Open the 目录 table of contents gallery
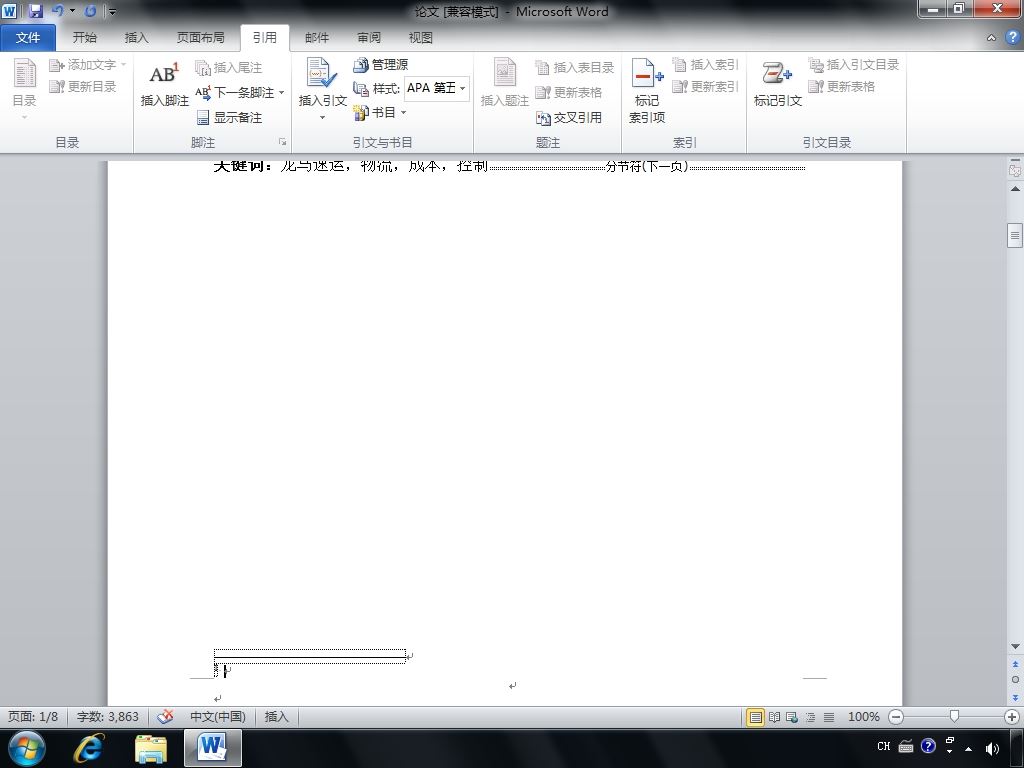The width and height of the screenshot is (1024, 768). pos(24,89)
